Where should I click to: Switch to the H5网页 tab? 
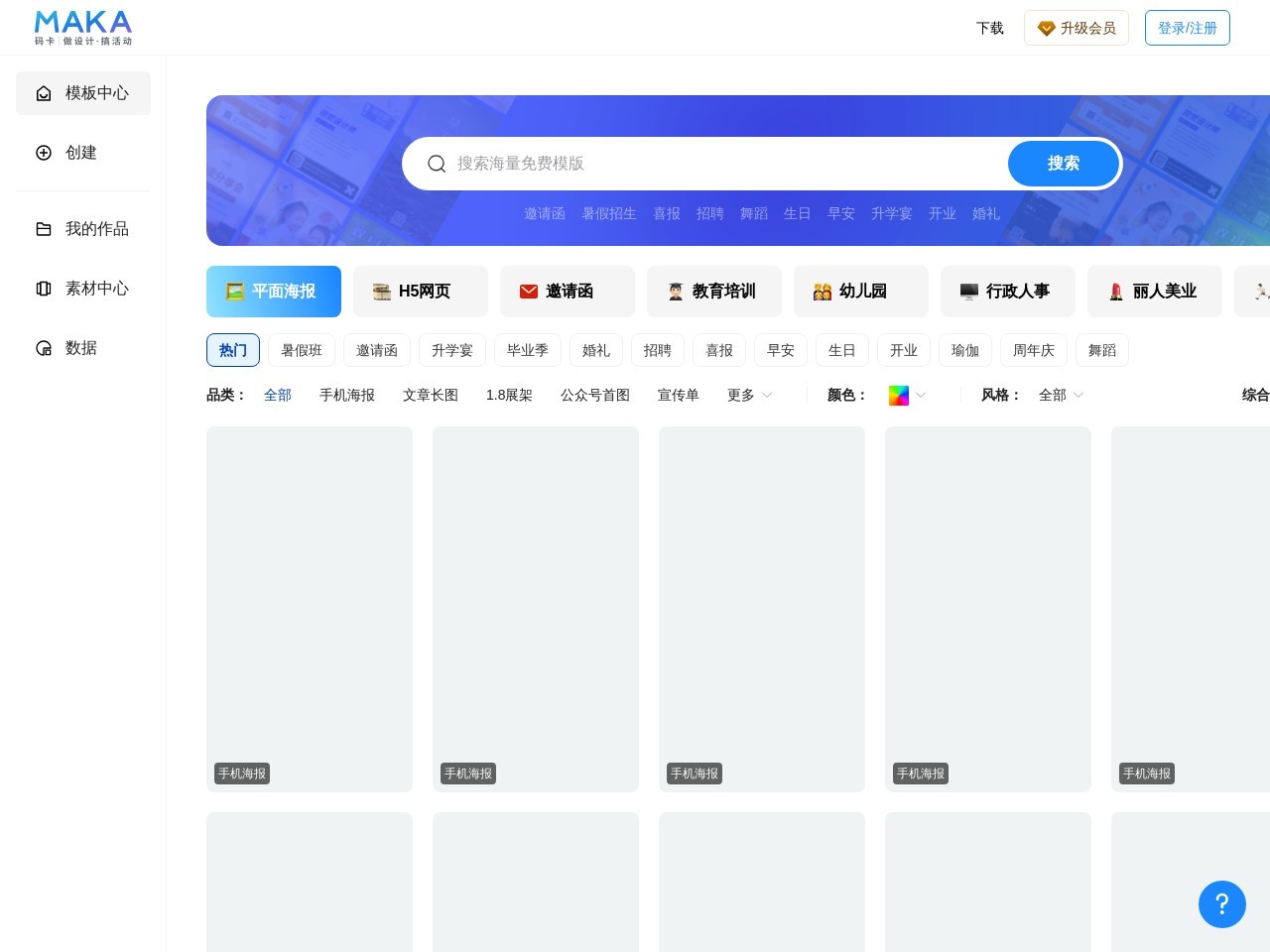pyautogui.click(x=421, y=292)
